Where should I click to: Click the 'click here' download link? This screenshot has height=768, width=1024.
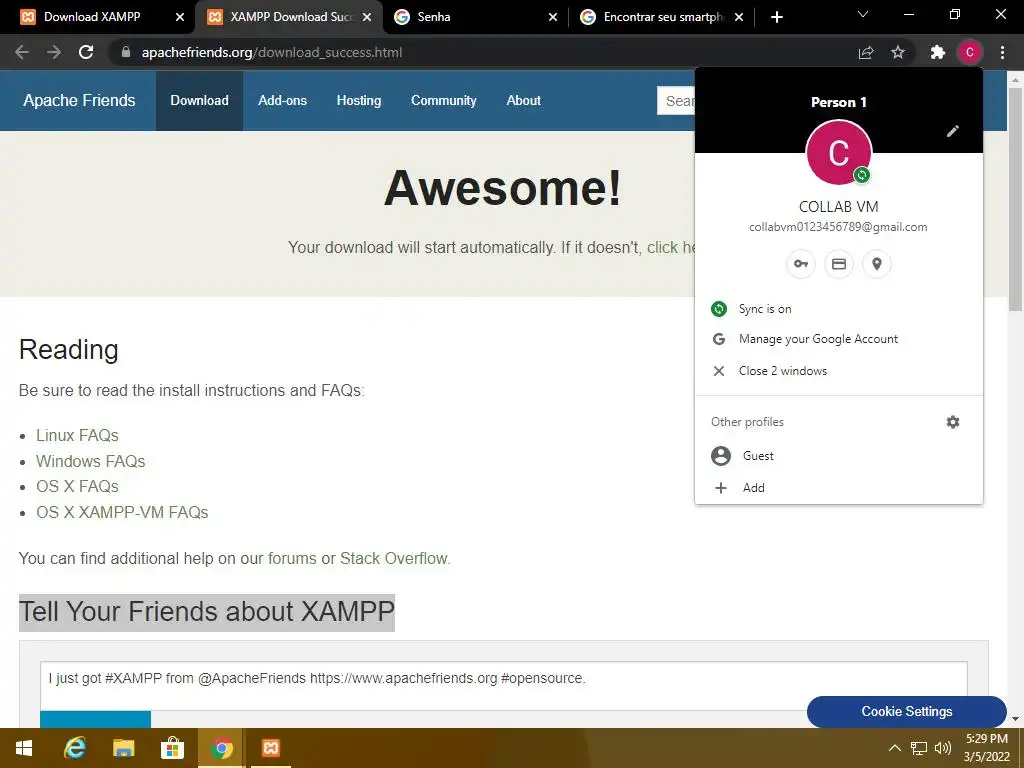coord(671,248)
